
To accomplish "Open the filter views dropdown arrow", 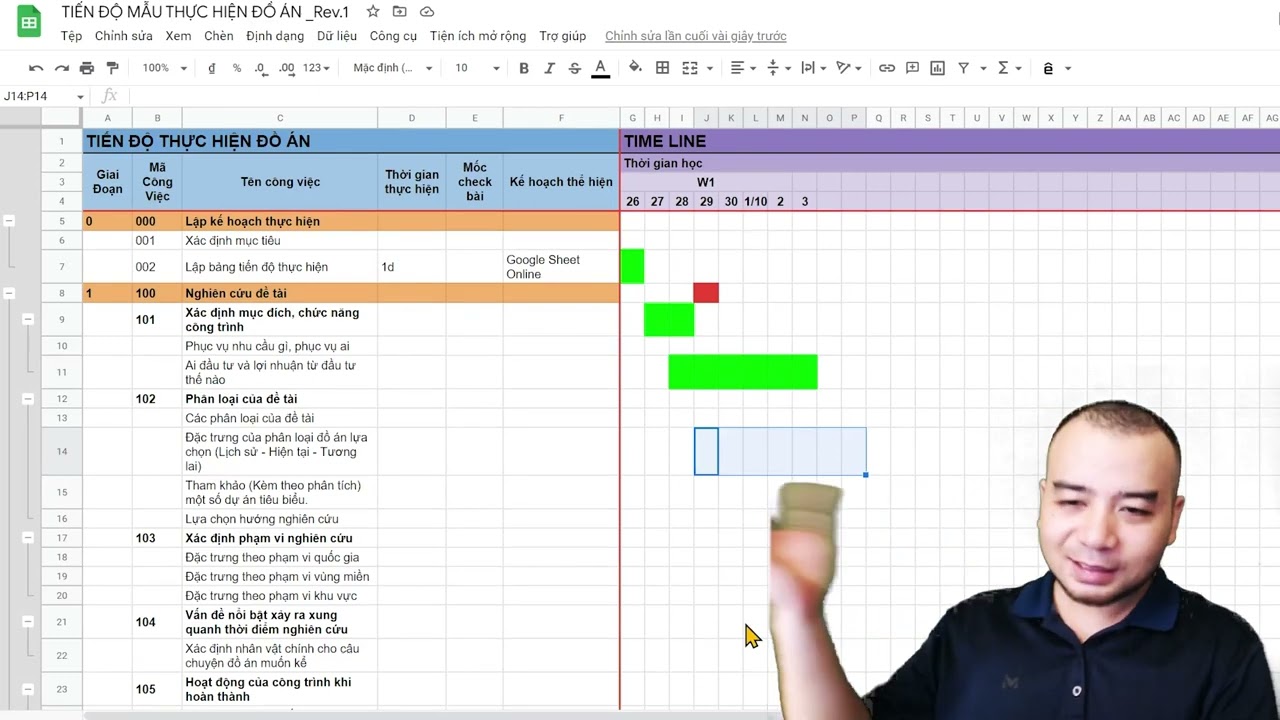I will (x=983, y=68).
